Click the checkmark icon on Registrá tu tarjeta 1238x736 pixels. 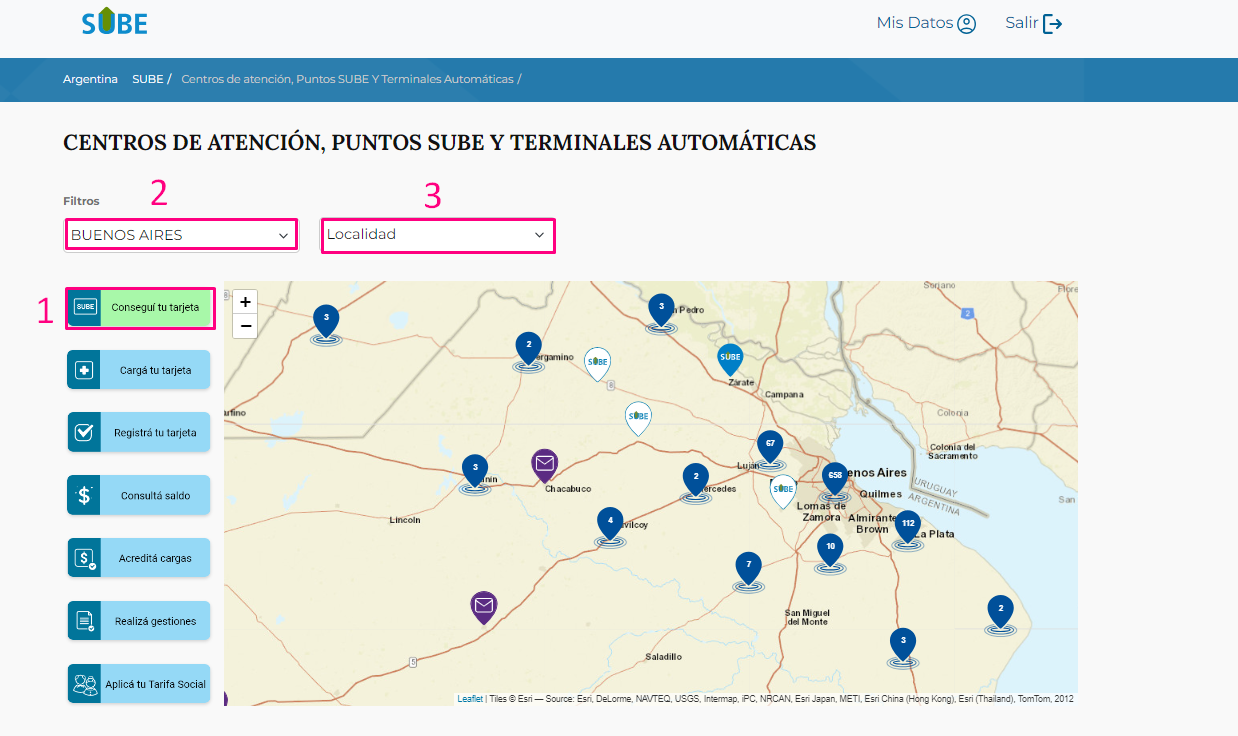tap(84, 433)
